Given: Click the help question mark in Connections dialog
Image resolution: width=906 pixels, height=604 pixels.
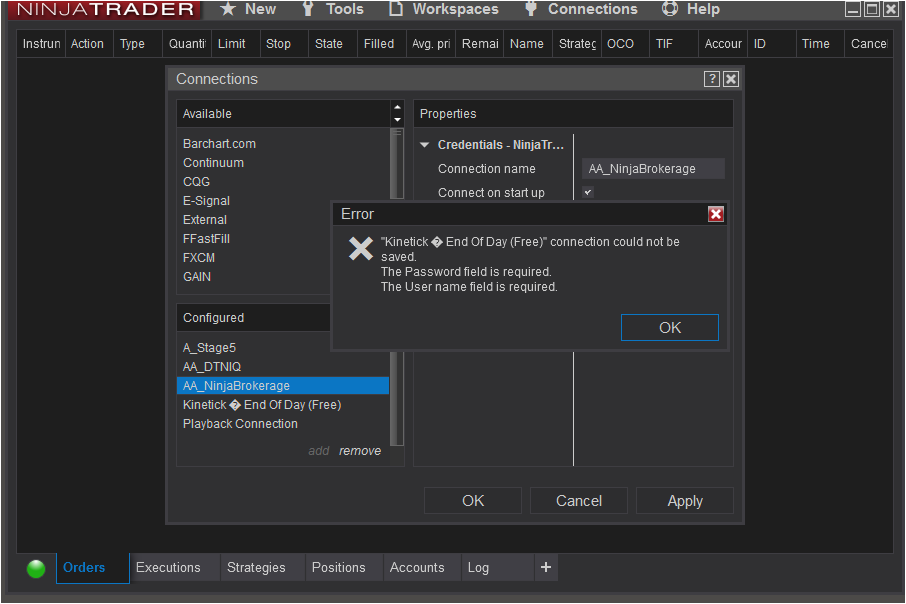Looking at the screenshot, I should click(712, 79).
